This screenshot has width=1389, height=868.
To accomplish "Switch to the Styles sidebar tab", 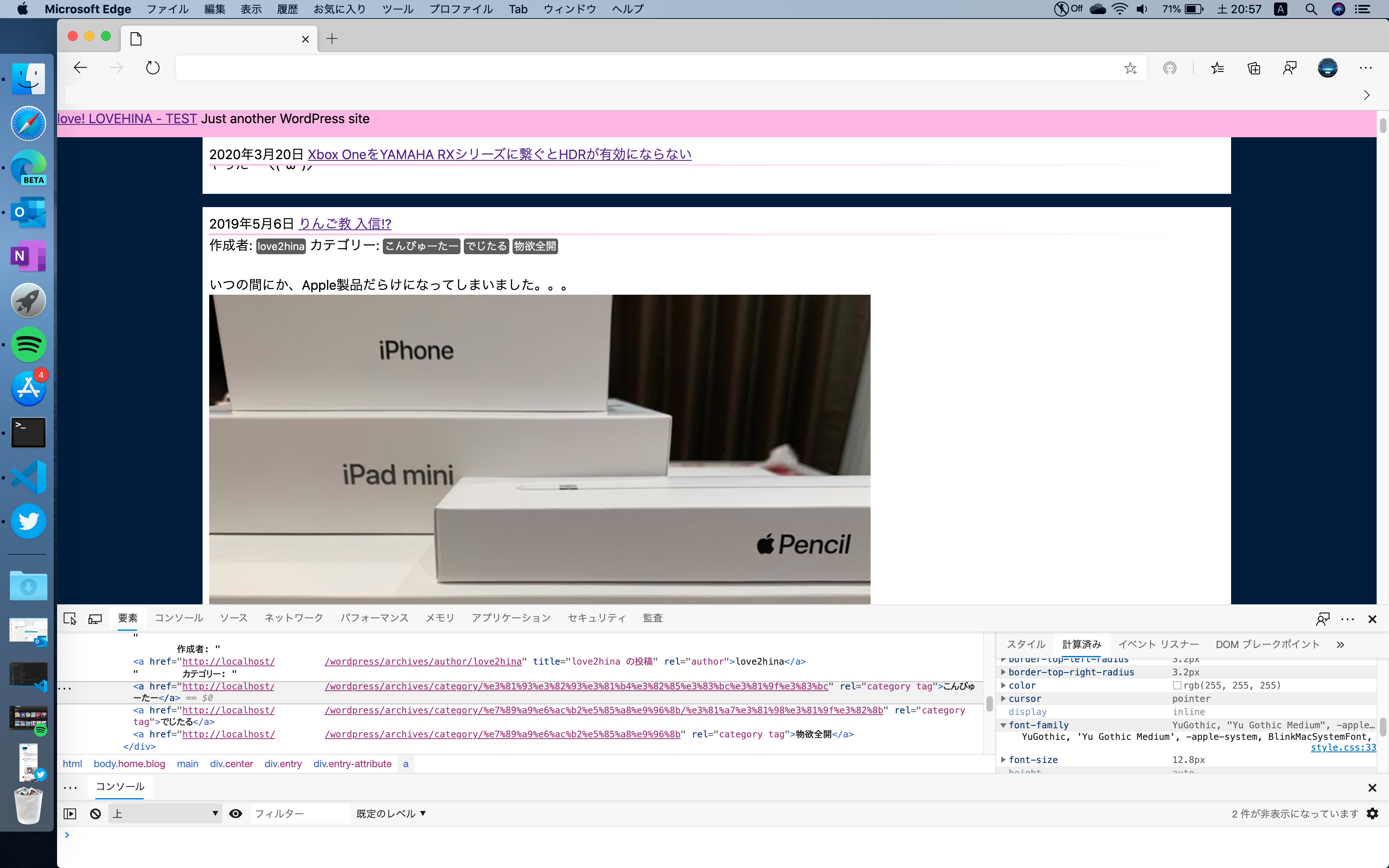I will 1026,645.
